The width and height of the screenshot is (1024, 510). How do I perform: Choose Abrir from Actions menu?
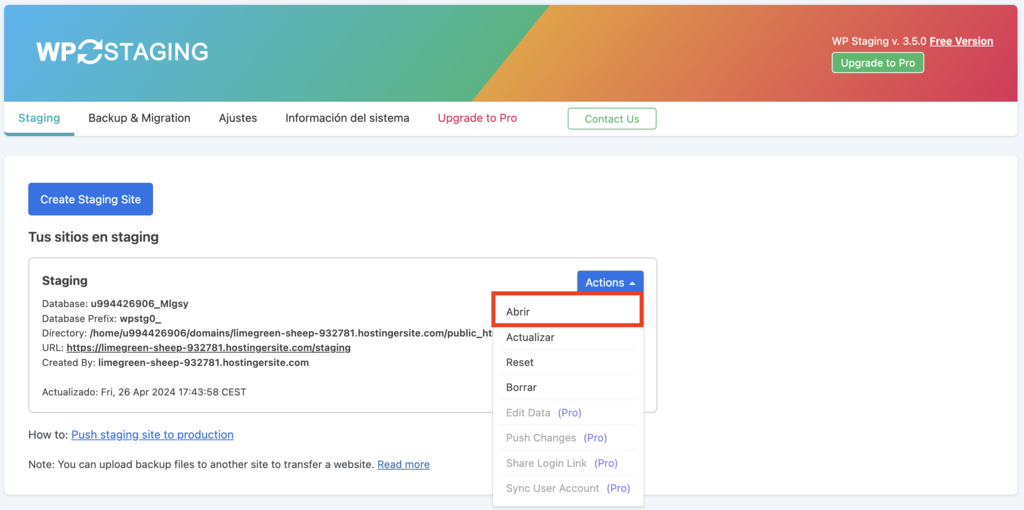coord(568,311)
